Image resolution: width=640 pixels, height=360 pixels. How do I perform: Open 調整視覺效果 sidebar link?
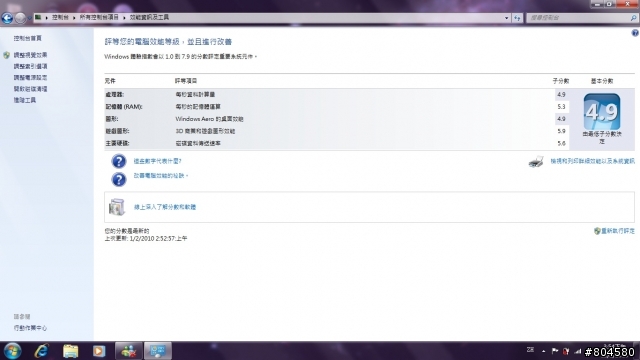pos(30,55)
